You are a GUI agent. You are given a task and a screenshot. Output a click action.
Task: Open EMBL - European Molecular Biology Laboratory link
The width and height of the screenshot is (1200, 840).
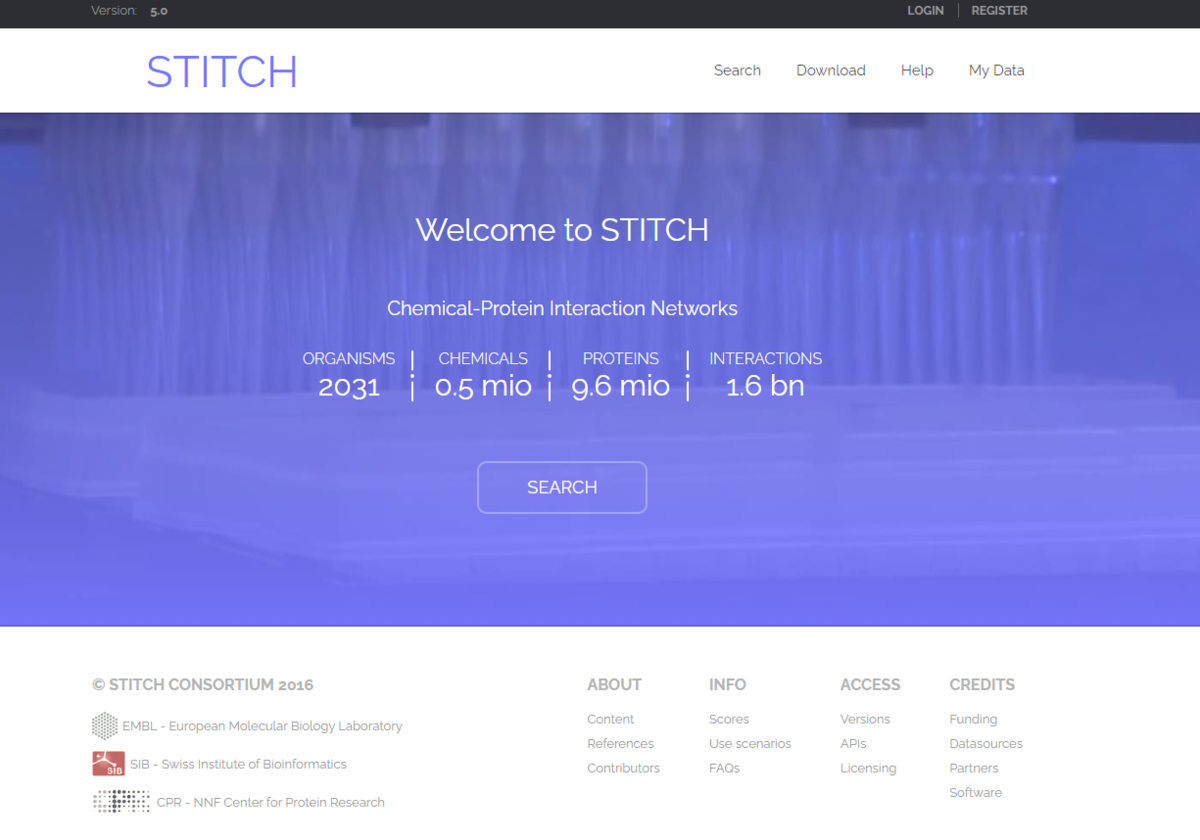(x=262, y=726)
